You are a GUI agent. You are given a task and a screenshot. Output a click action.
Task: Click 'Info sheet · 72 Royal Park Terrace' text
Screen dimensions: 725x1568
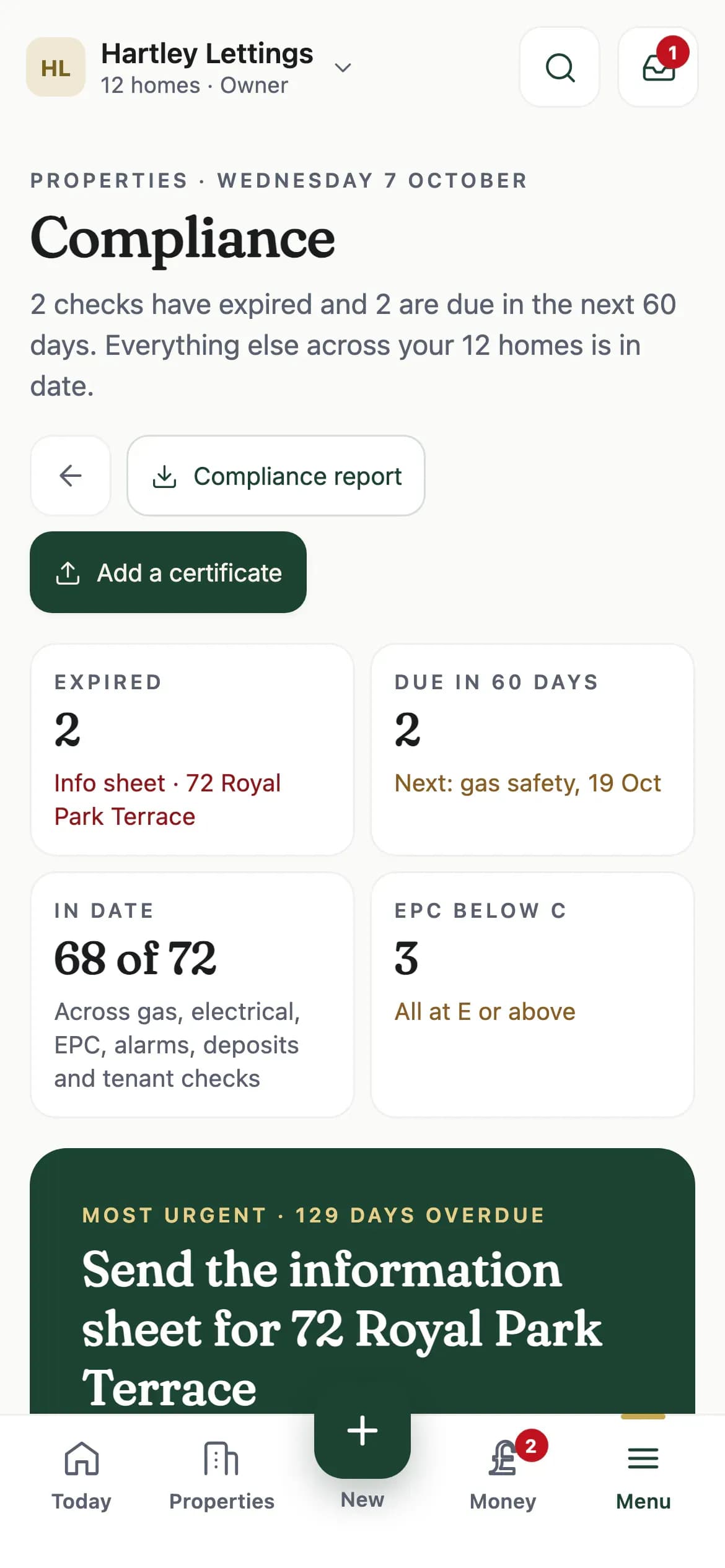tap(167, 799)
